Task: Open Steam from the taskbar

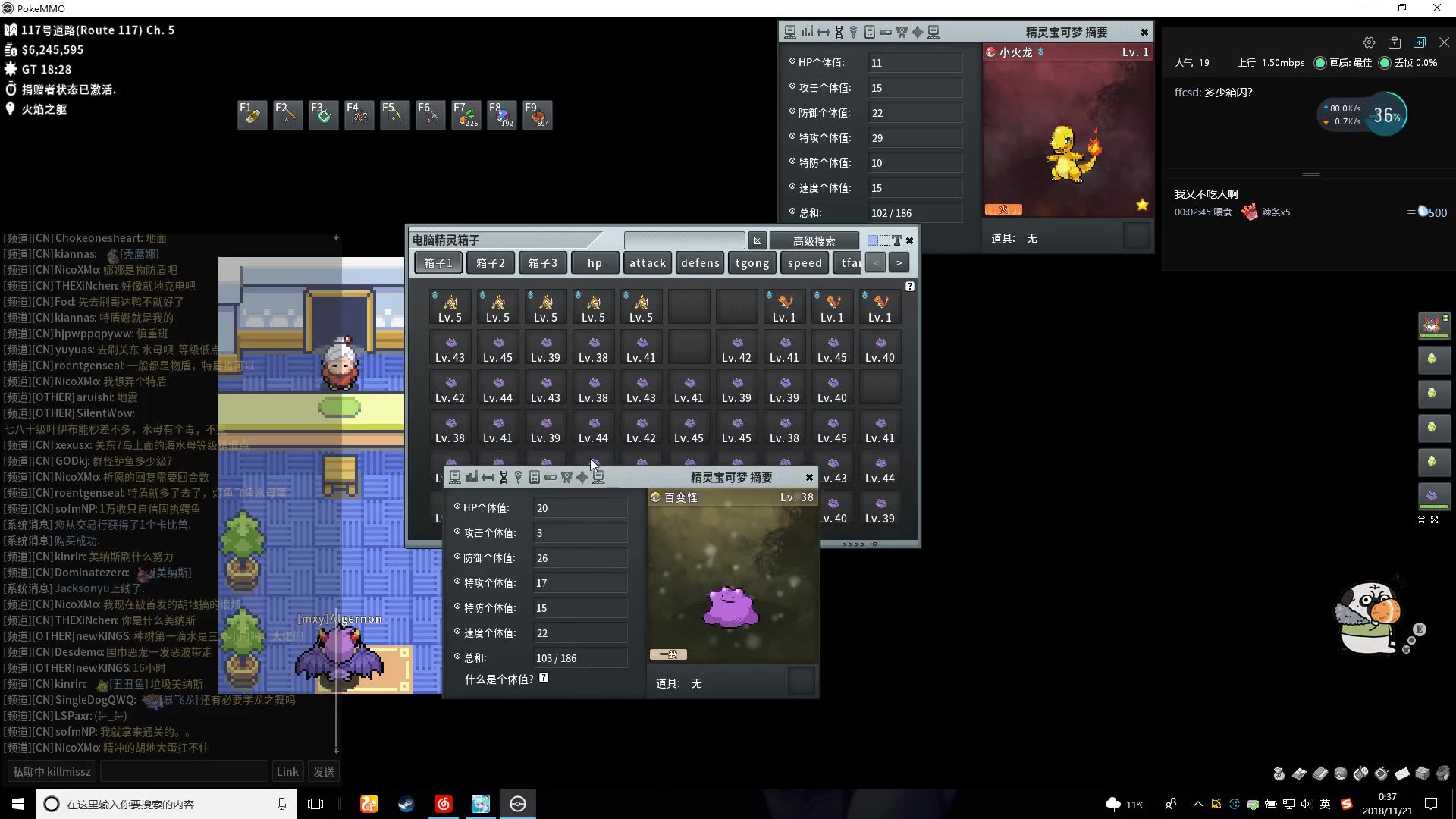Action: [x=406, y=804]
